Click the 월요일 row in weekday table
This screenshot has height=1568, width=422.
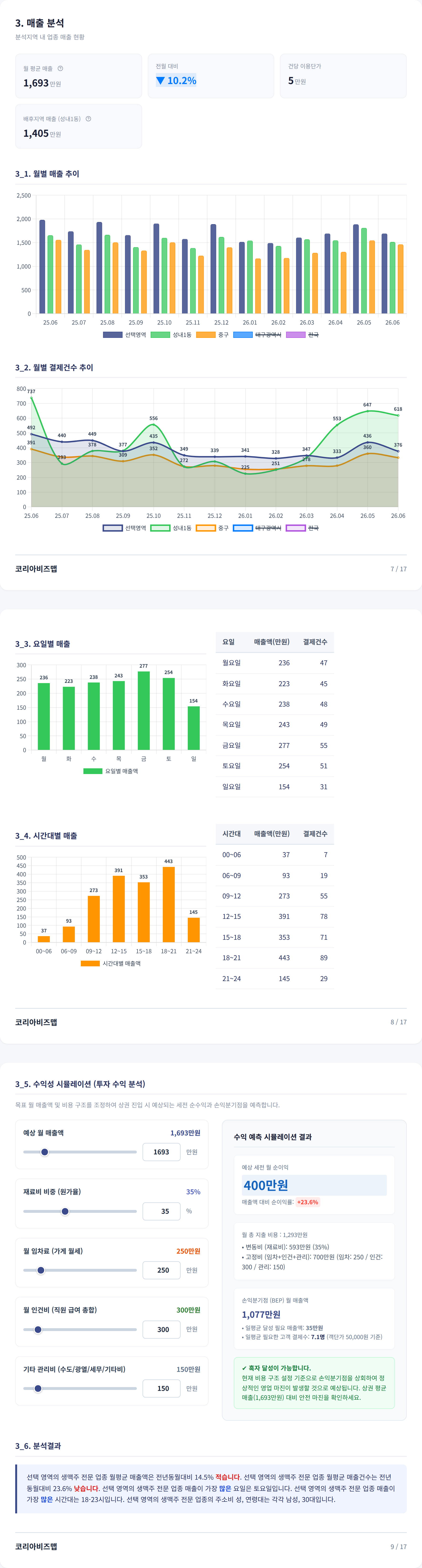(x=275, y=663)
